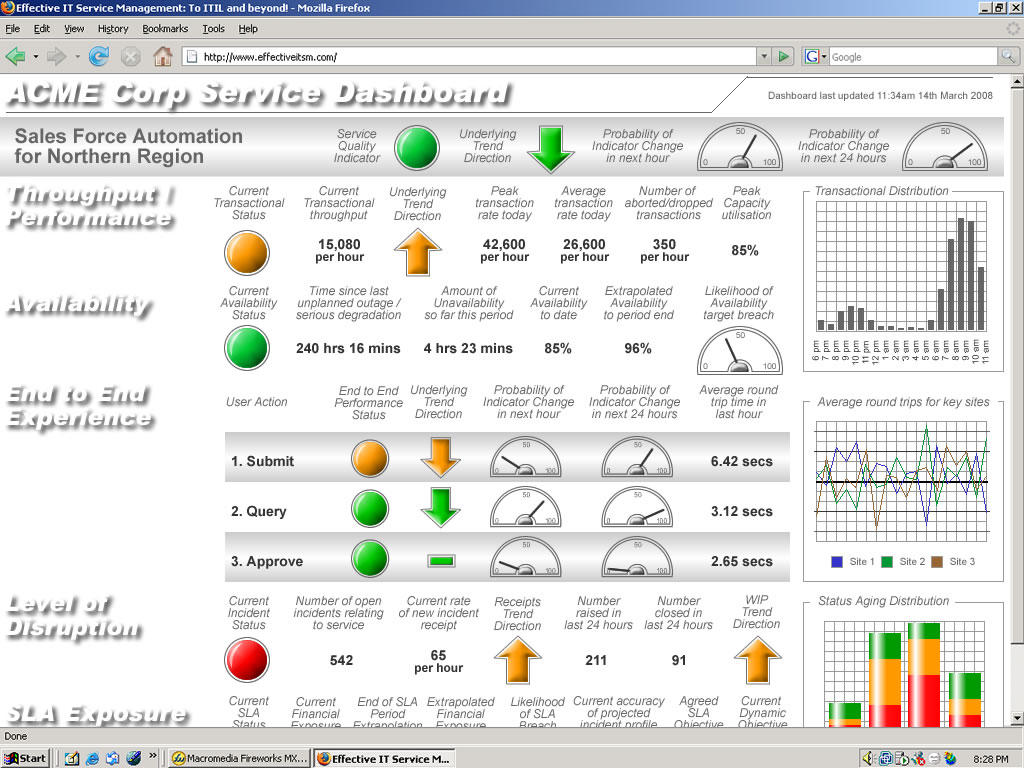The image size is (1024, 768).
Task: Click the blue Site 1 legend swatch
Action: click(x=837, y=562)
